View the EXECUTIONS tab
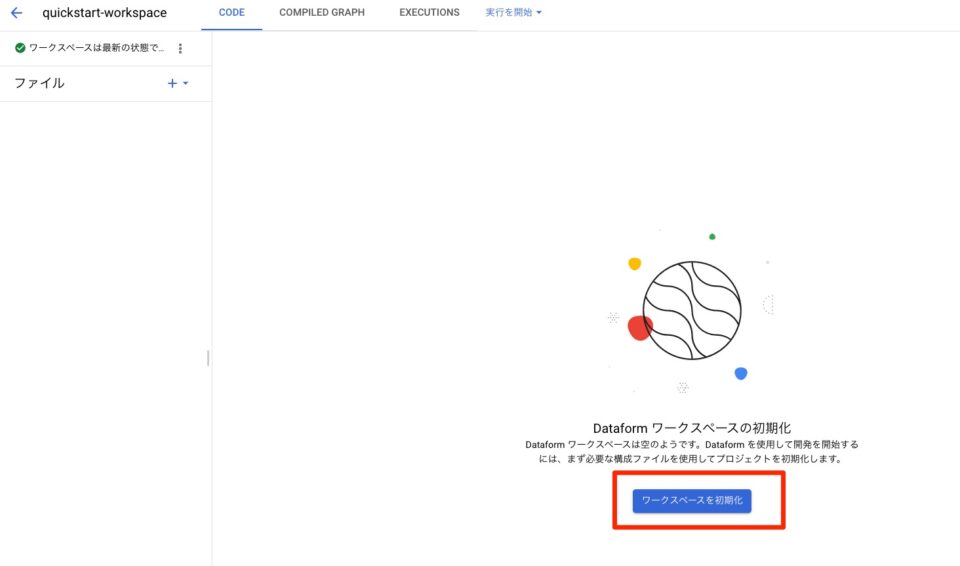The width and height of the screenshot is (960, 566). pos(429,12)
